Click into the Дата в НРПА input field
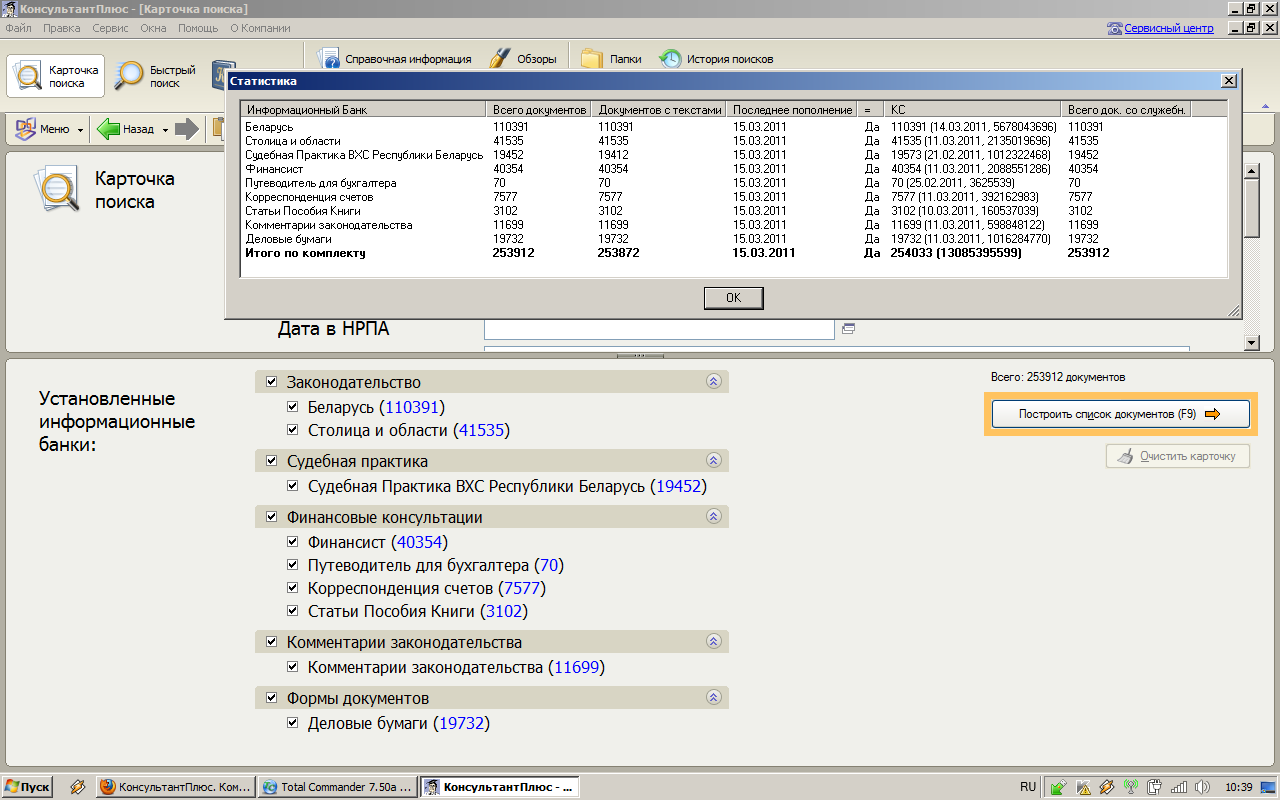Screen dimensions: 1280x800 (659, 329)
